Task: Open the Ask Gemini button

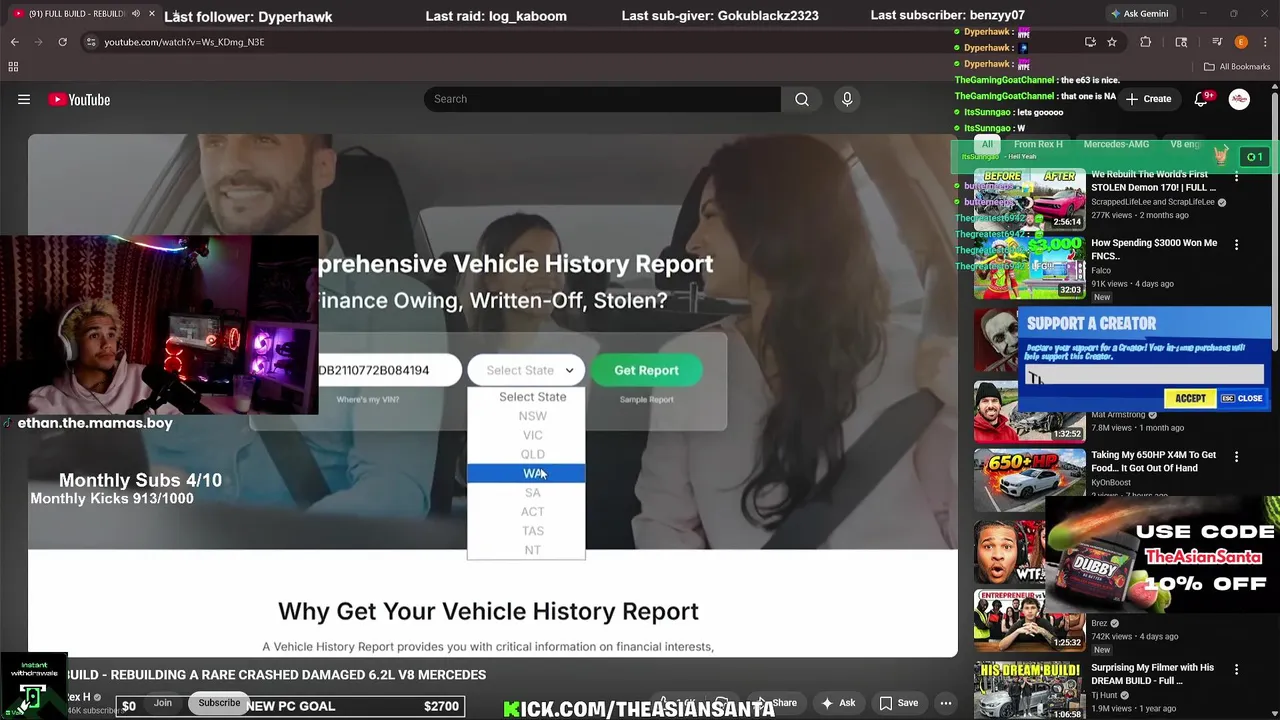Action: [1139, 14]
